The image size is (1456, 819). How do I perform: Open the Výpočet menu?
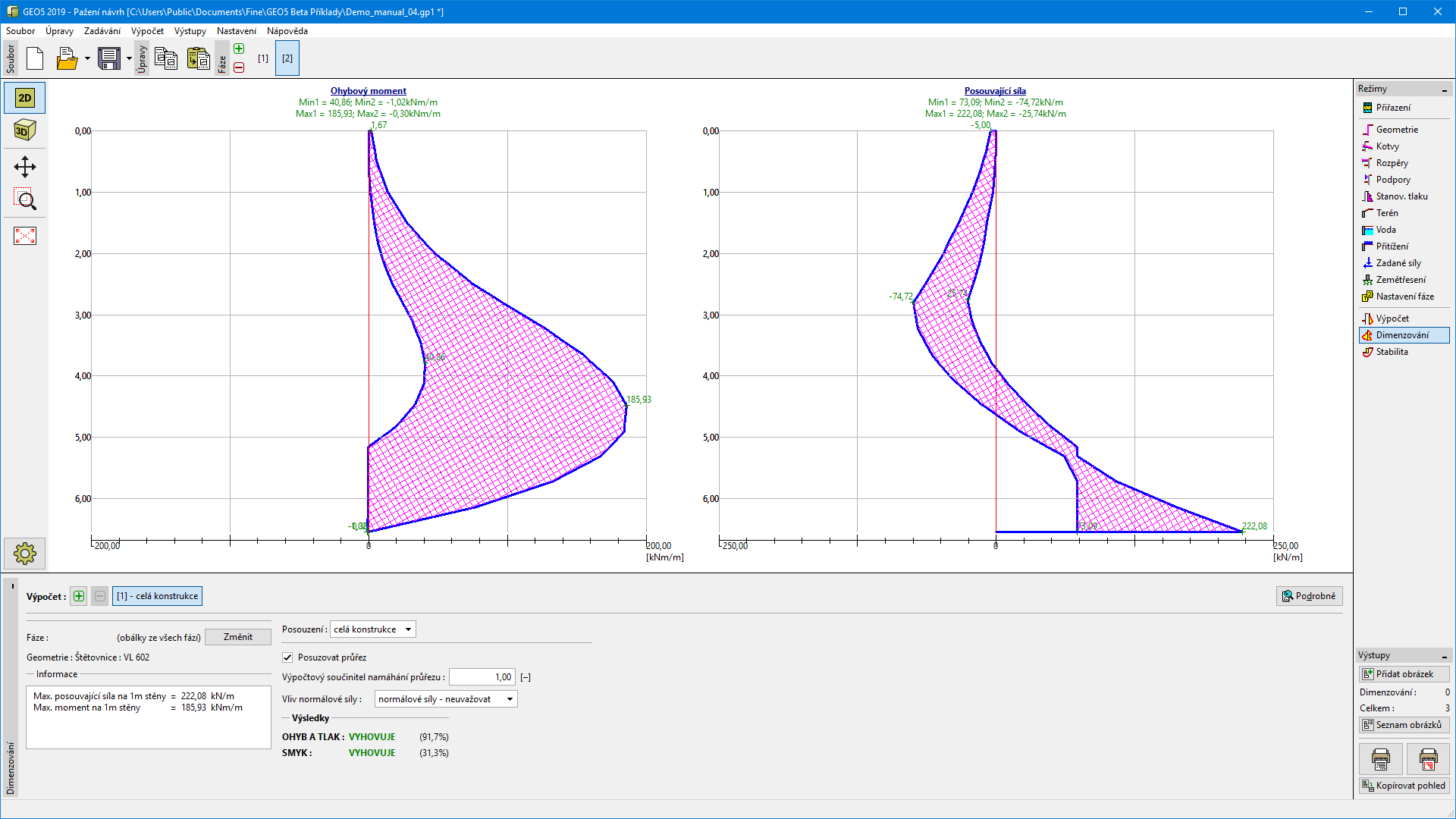point(147,31)
